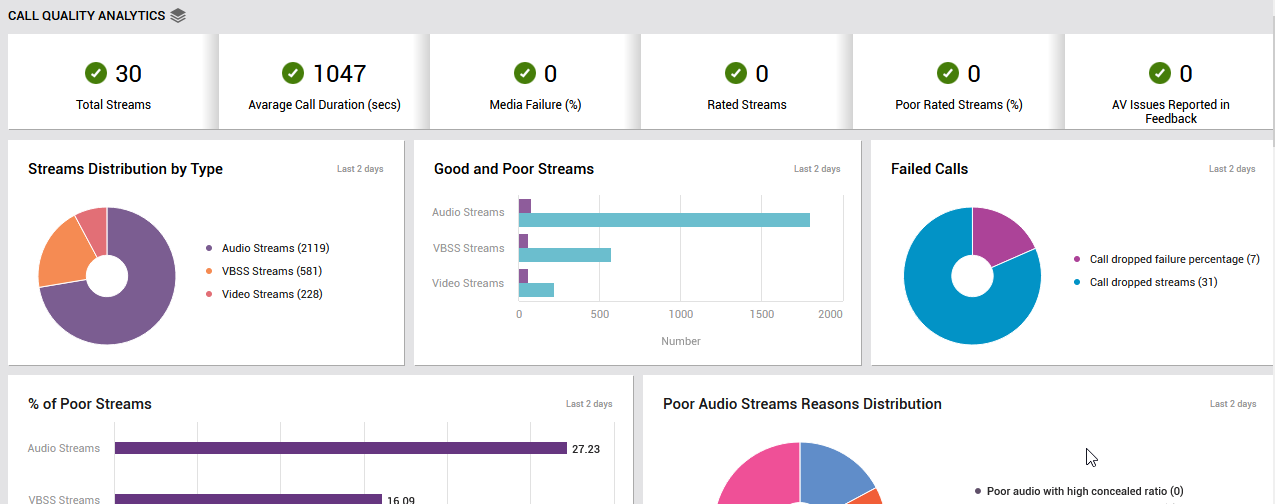Image resolution: width=1275 pixels, height=504 pixels.
Task: Click the Media Failure green check icon
Action: pos(525,73)
